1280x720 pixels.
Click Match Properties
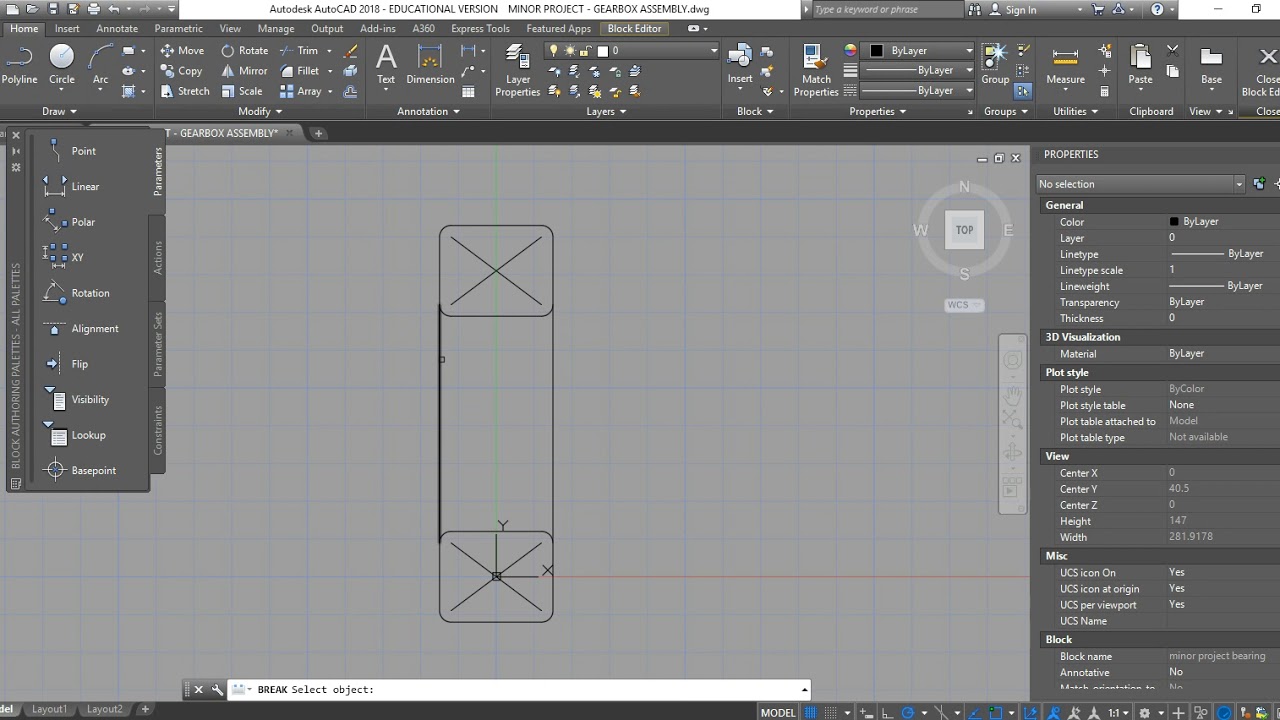[x=816, y=70]
